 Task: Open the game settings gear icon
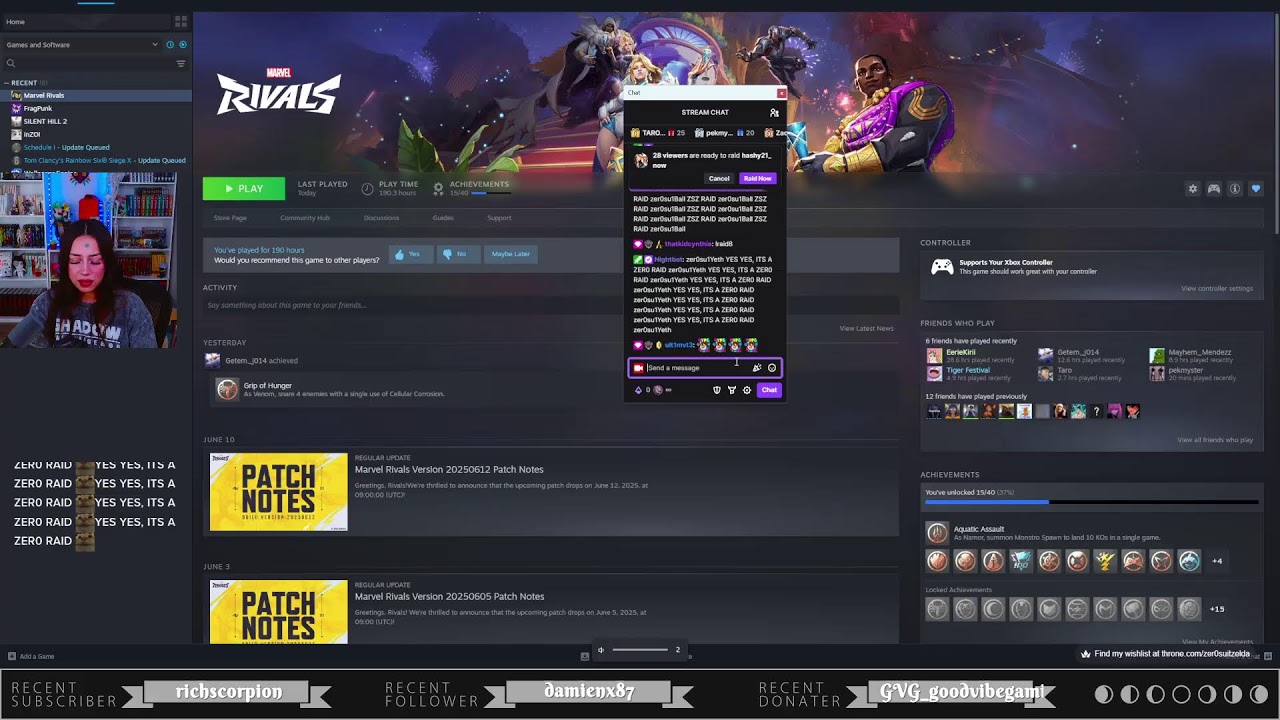[1192, 189]
